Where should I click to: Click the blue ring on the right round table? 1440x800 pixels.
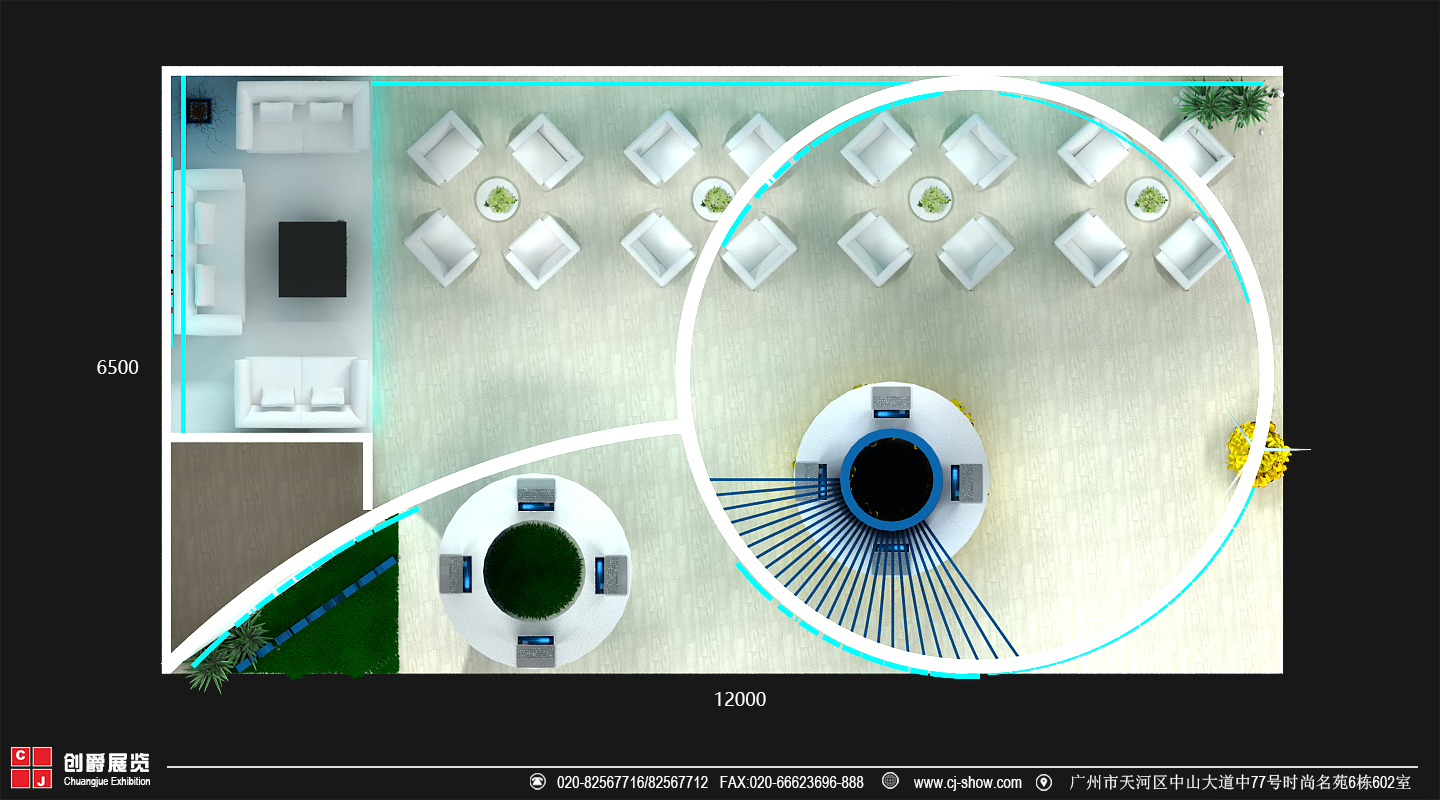click(x=891, y=480)
